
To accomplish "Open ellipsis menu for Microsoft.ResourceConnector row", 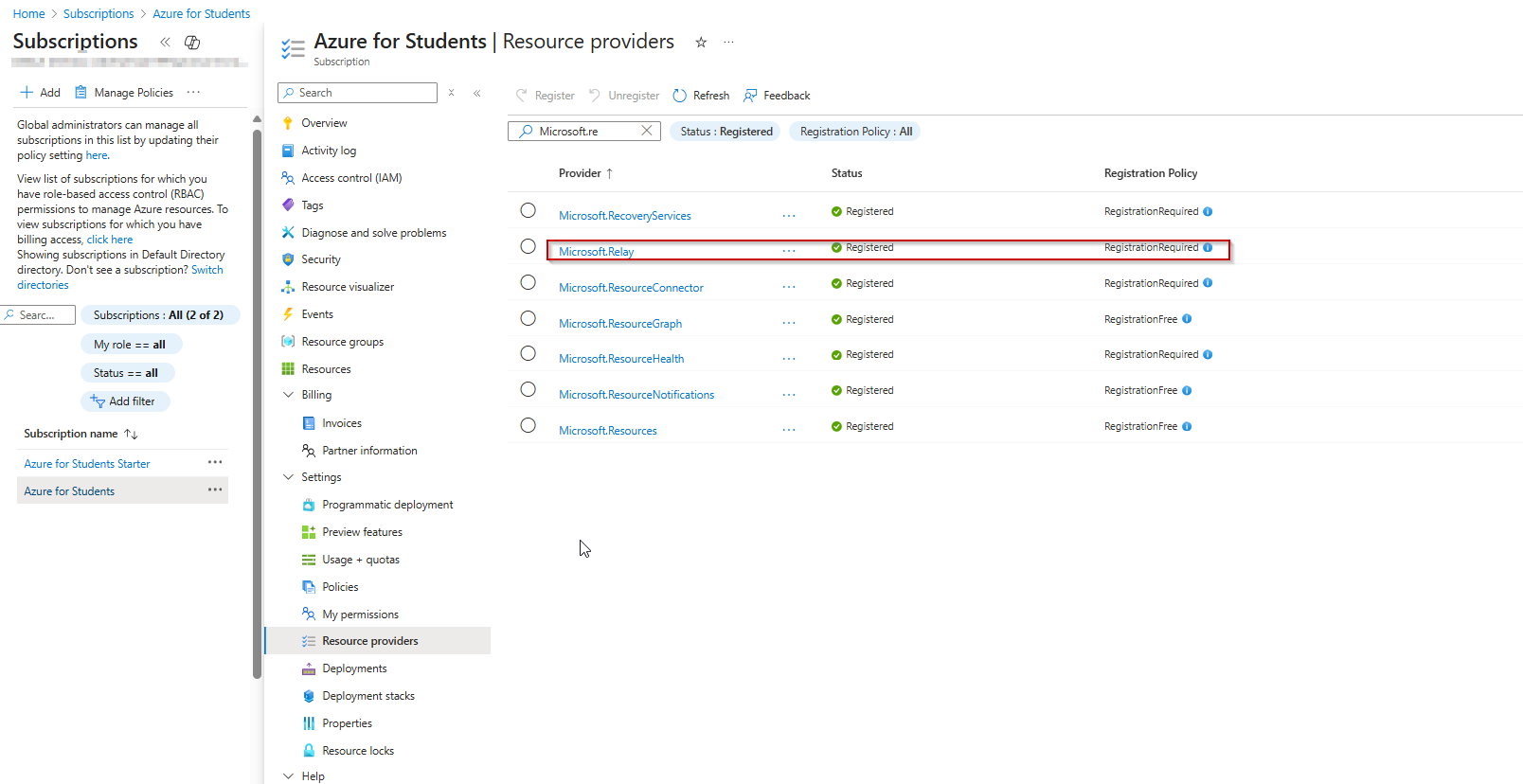I will [789, 287].
